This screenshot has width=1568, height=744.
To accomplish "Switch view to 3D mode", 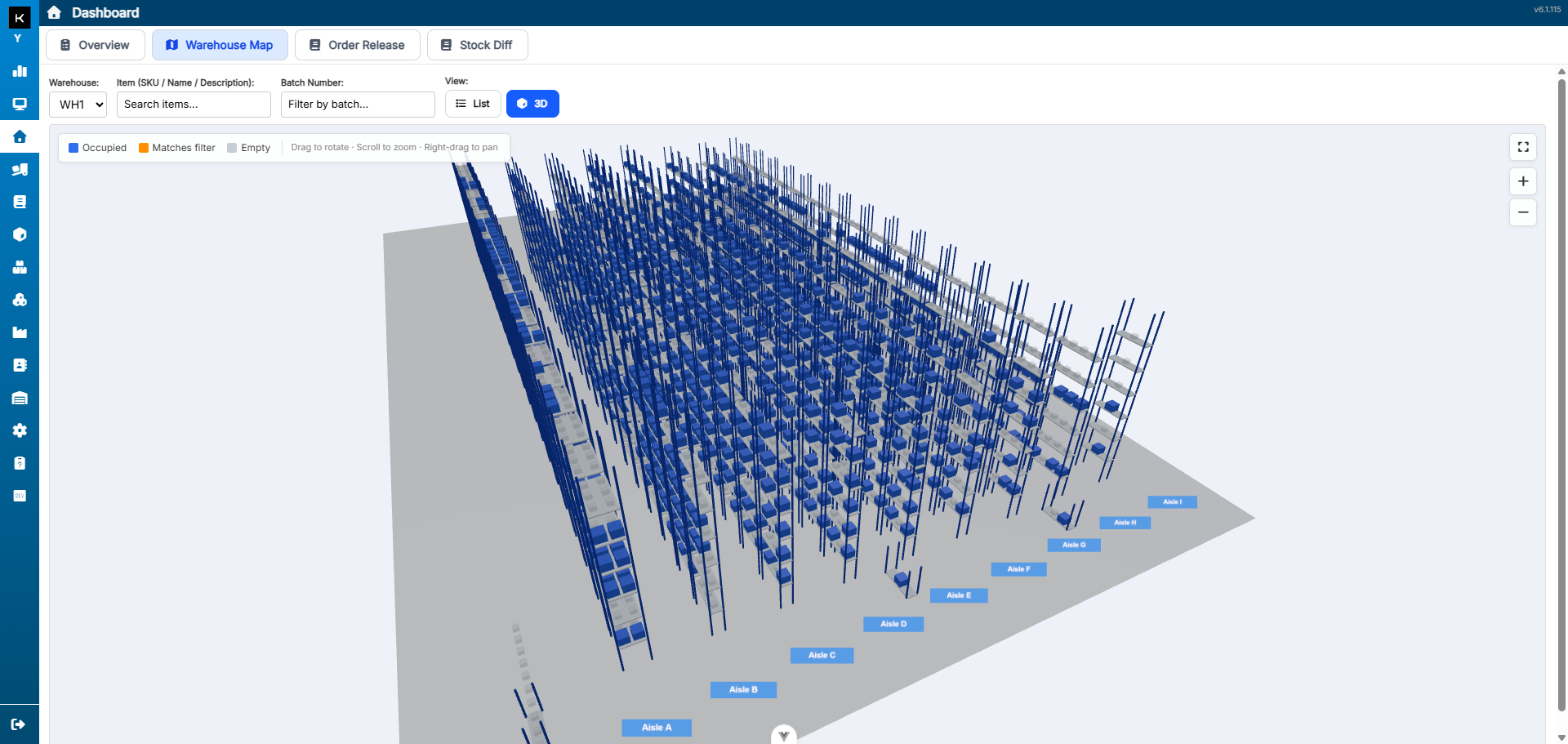I will tap(532, 104).
